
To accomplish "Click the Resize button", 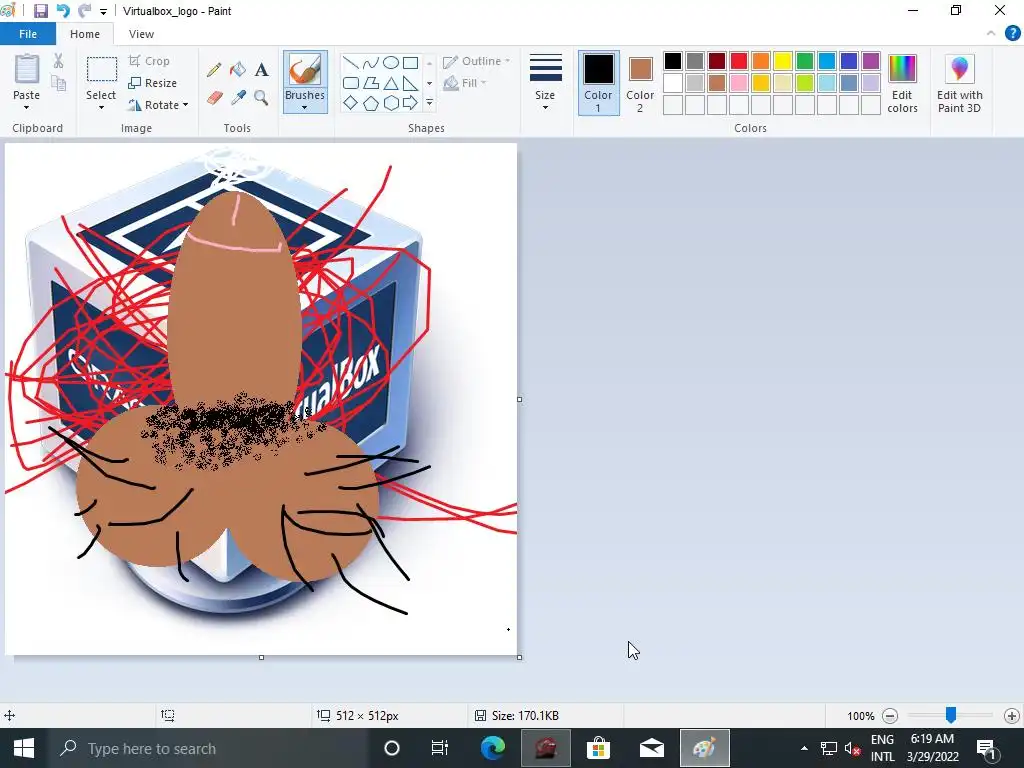I will click(153, 83).
